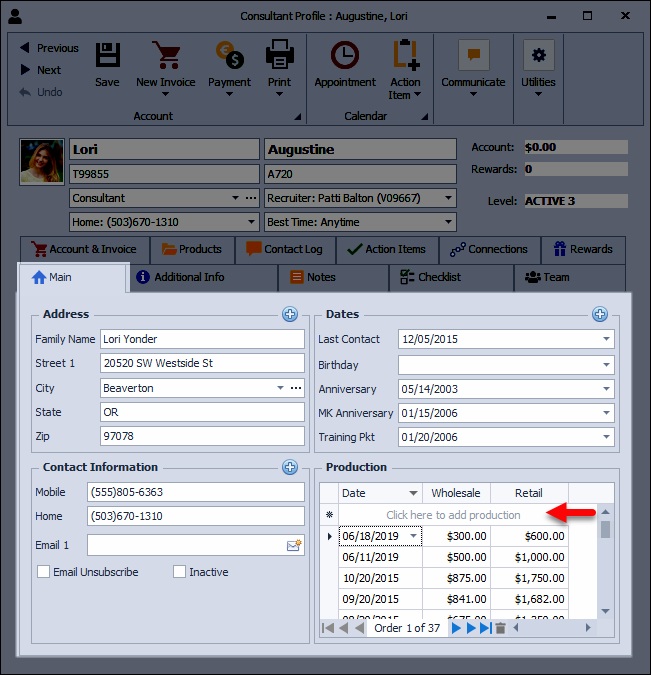Screen dimensions: 651x675
Task: Expand Account group dialog launcher
Action: 298,117
